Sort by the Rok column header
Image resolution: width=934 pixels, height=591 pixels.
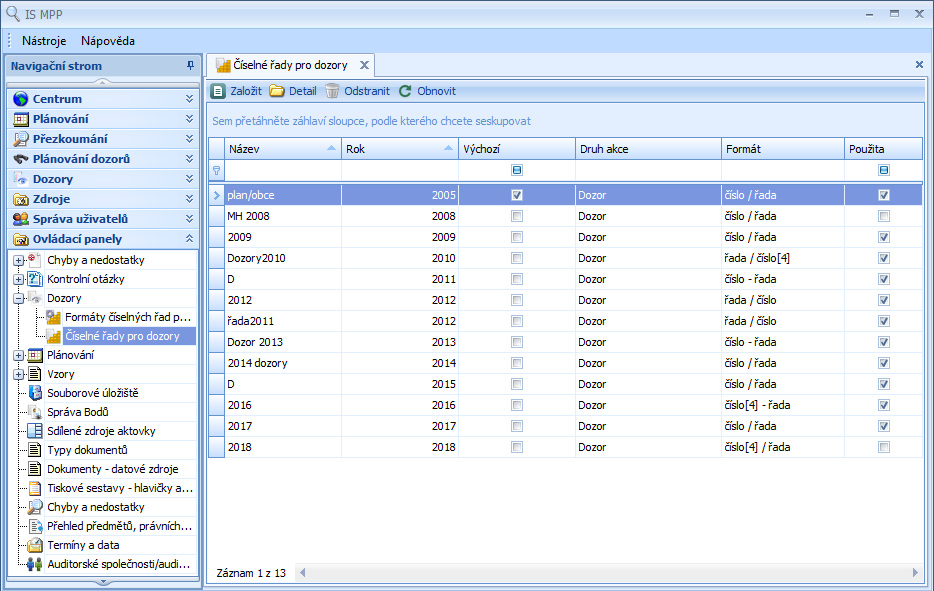pyautogui.click(x=400, y=149)
